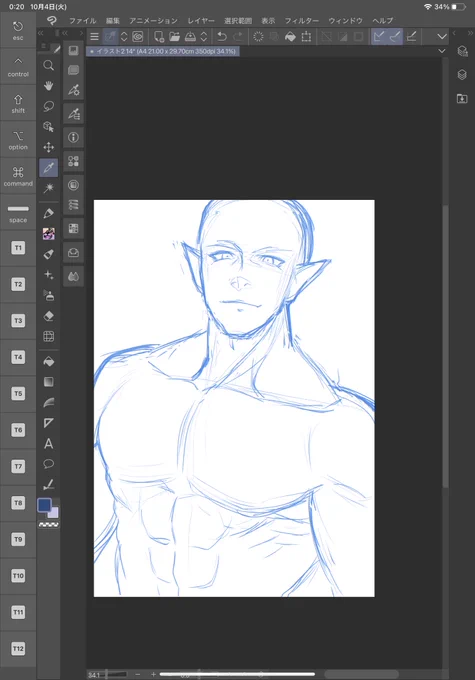475x680 pixels.
Task: Select the Auto select magic wand tool
Action: tap(49, 188)
